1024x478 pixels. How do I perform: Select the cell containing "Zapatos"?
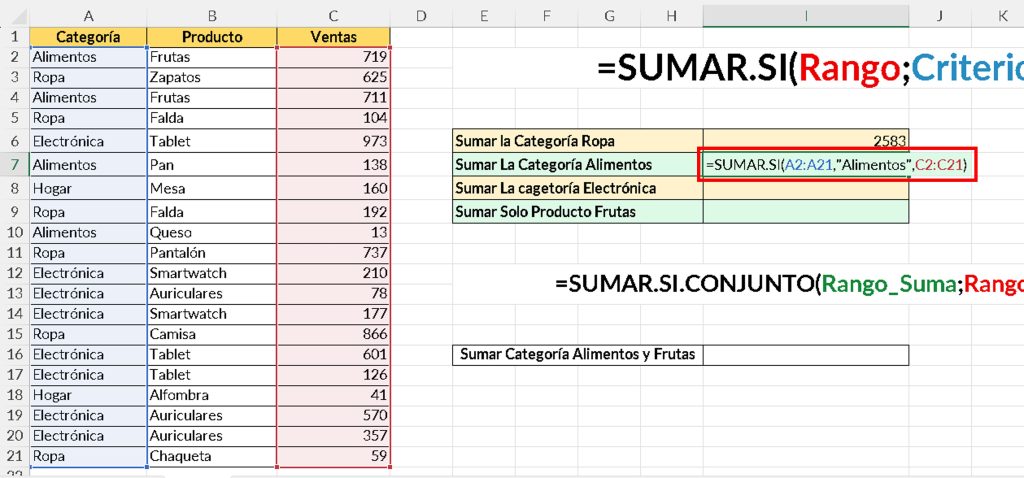tap(212, 77)
